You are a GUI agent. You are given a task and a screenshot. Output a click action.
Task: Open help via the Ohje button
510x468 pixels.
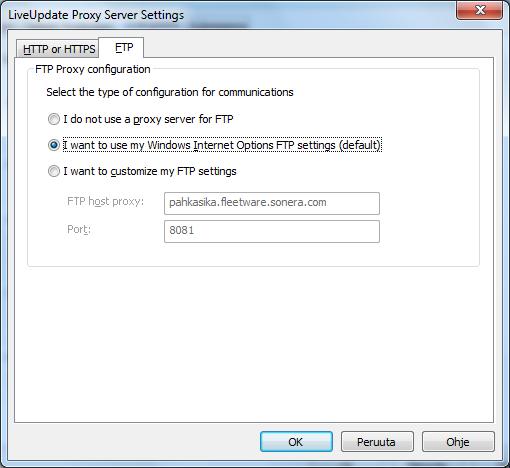[458, 442]
